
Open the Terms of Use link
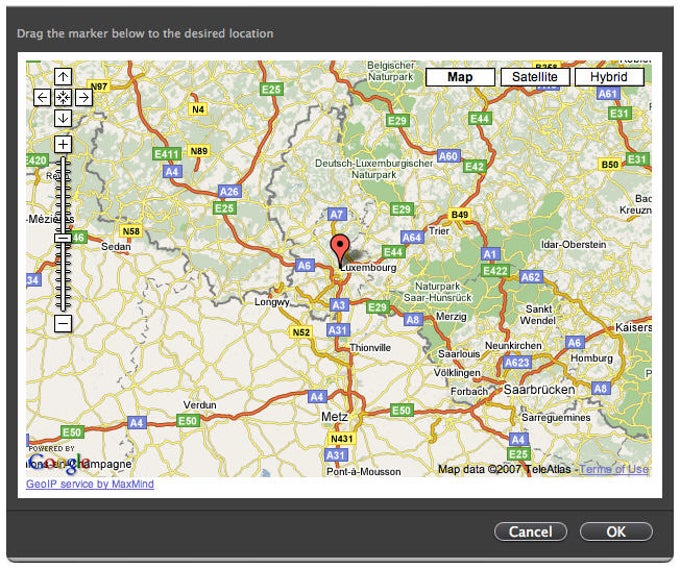click(614, 469)
